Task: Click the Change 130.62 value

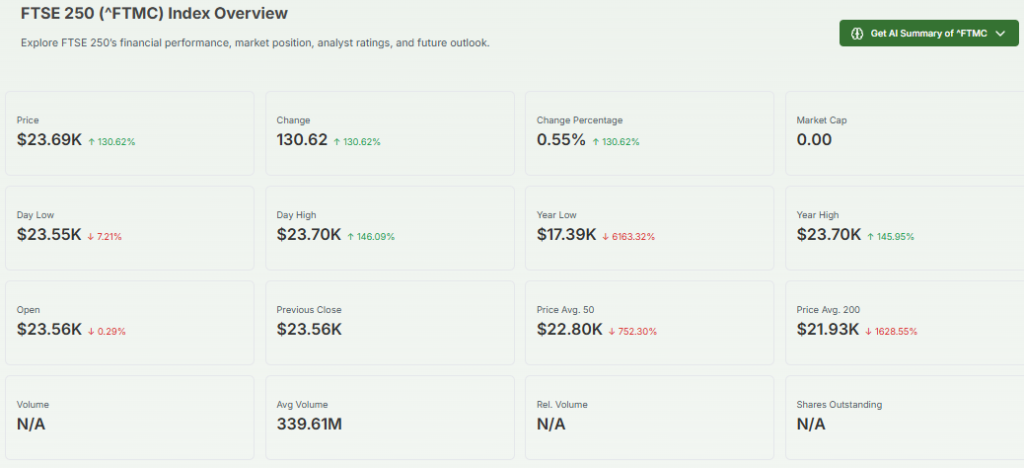Action: [x=302, y=140]
